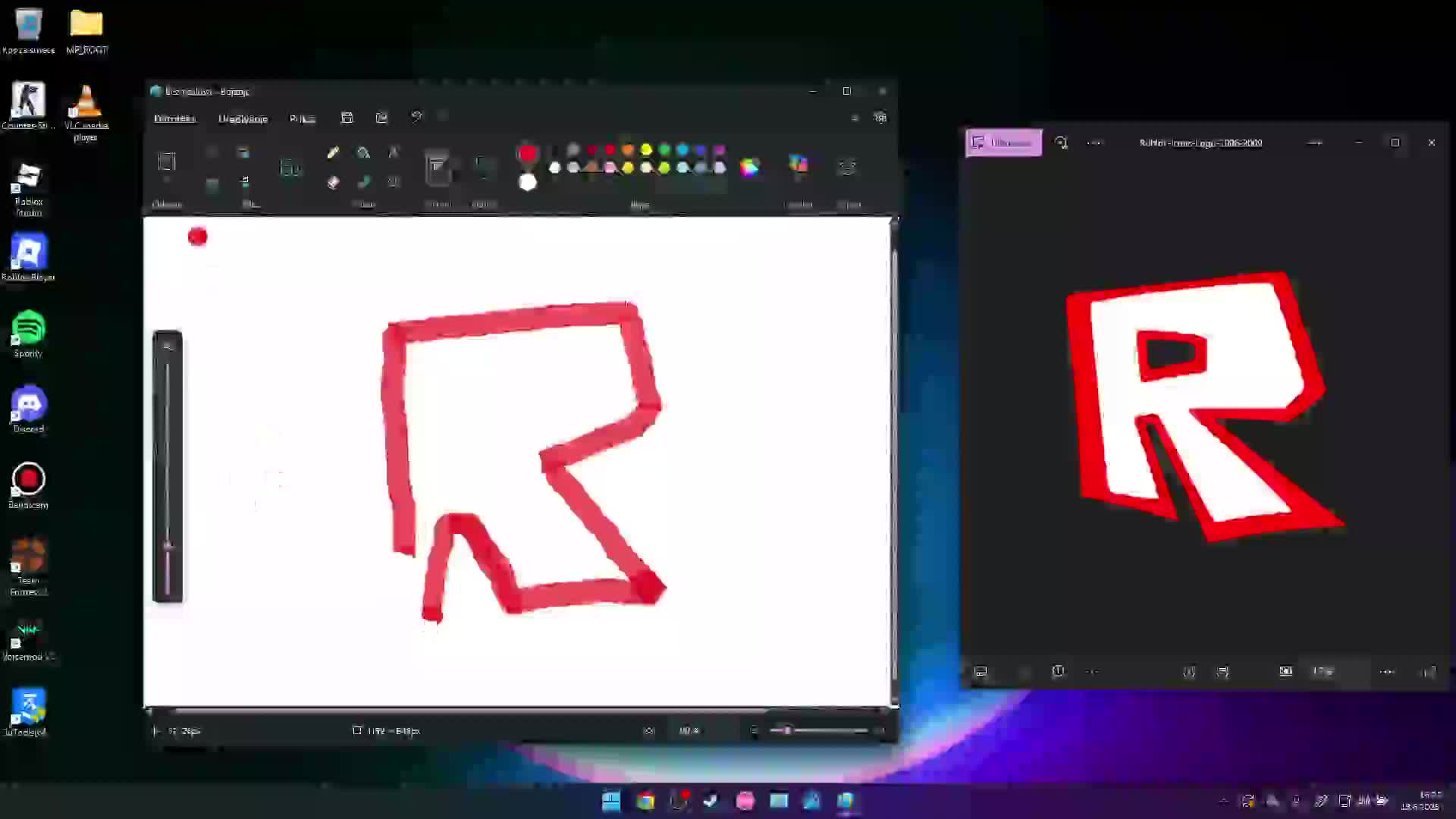
Task: Click the info icon in Photos bottom bar
Action: (x=1059, y=671)
